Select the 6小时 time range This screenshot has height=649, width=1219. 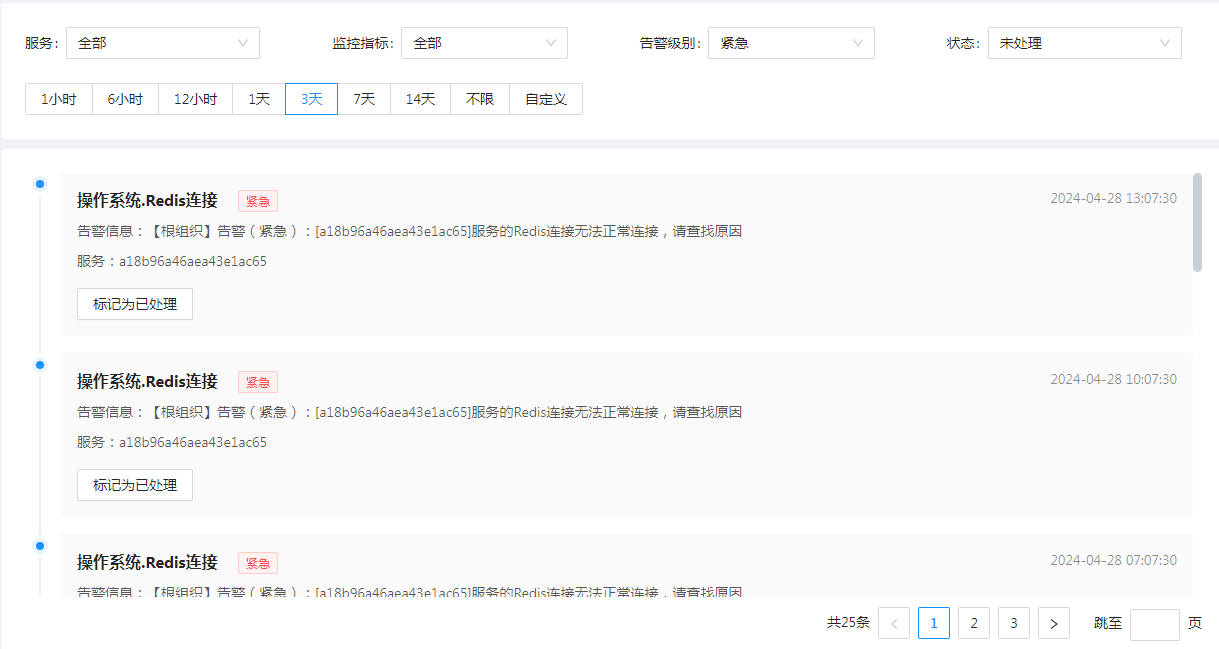click(x=125, y=99)
